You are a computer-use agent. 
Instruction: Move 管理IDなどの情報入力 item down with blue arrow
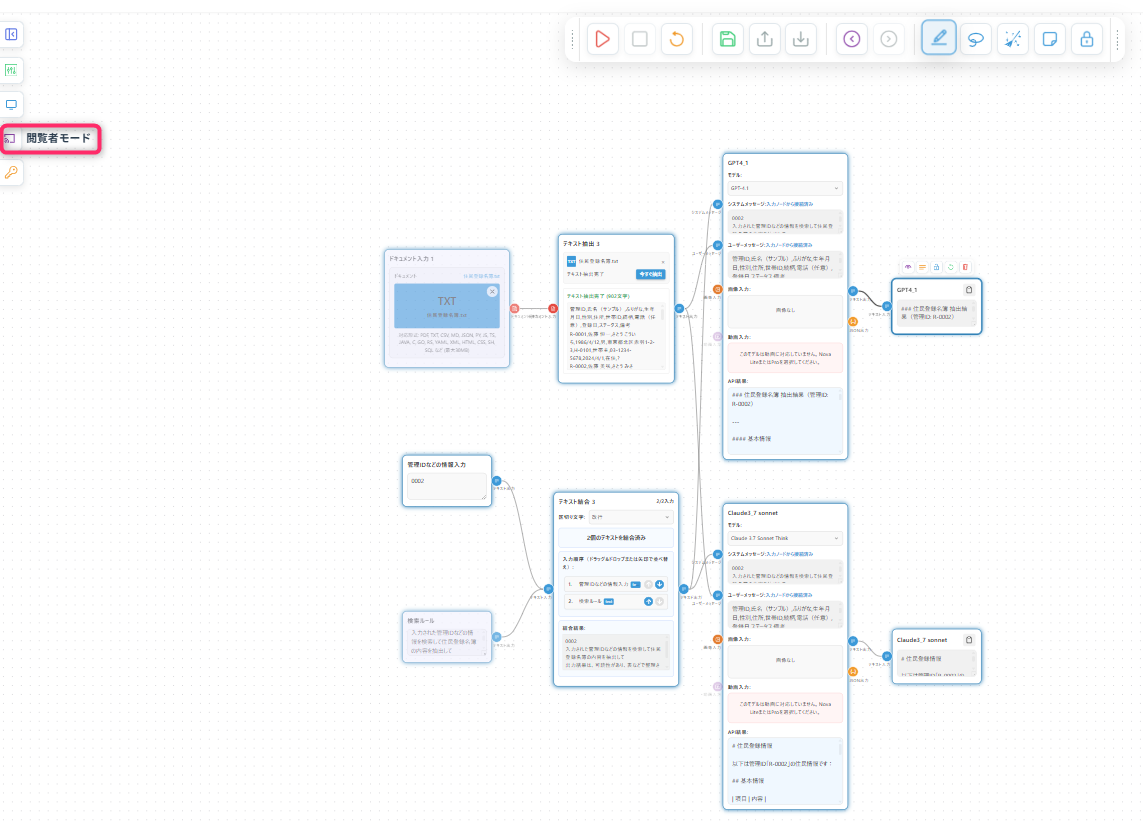tap(659, 584)
